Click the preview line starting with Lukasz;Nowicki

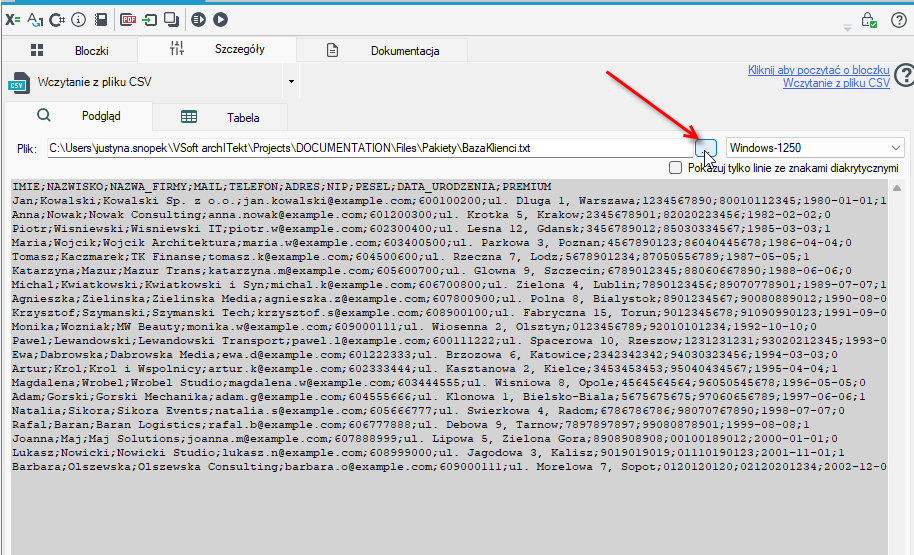[428, 452]
